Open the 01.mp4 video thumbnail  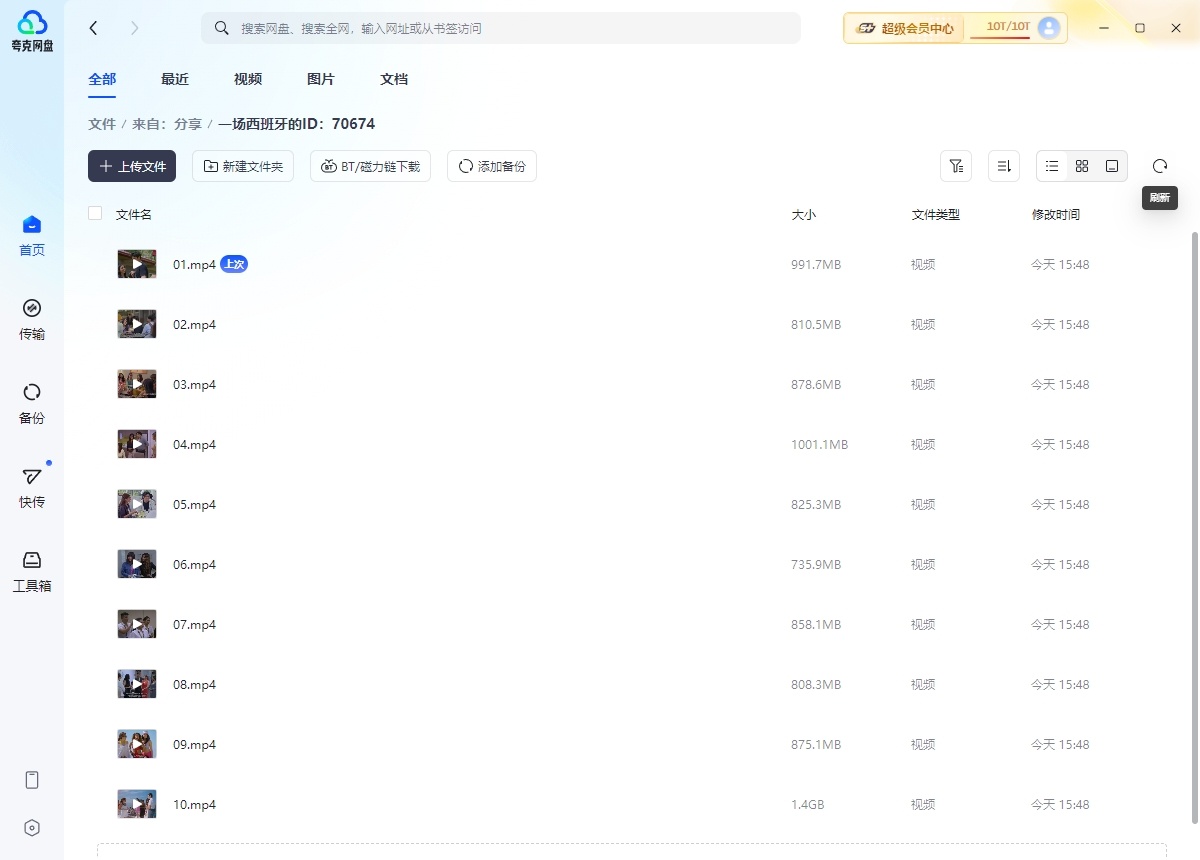[136, 263]
